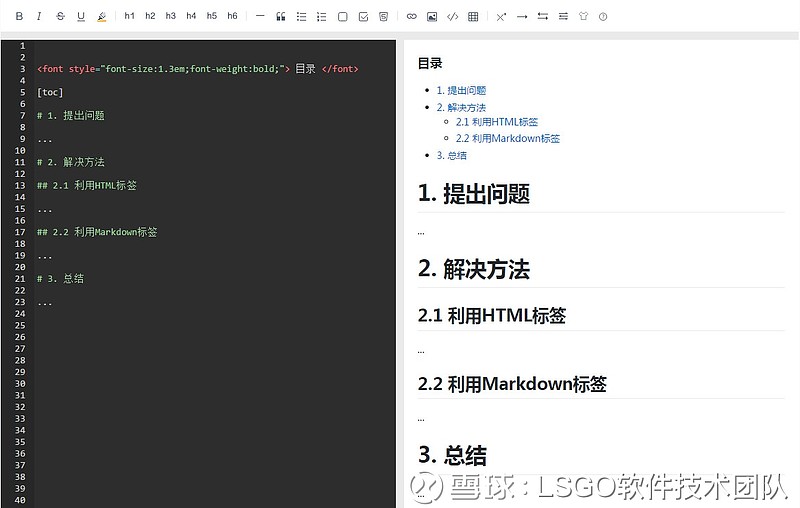Insert a blockquote

coord(281,16)
